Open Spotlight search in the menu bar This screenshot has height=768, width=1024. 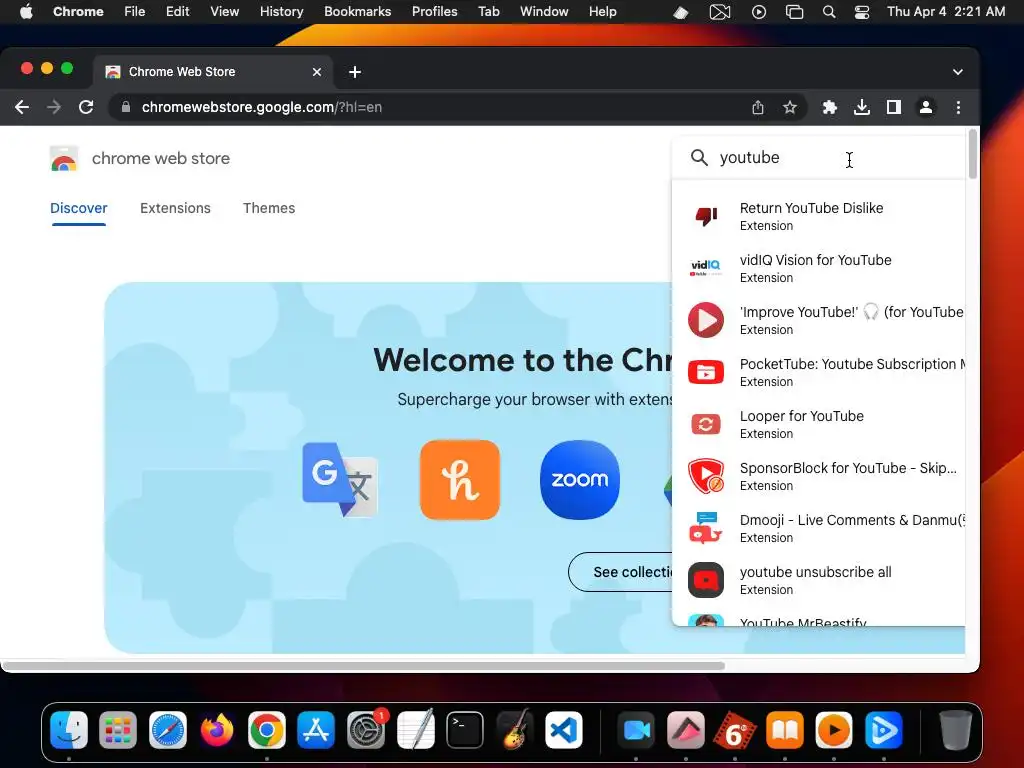coord(829,12)
